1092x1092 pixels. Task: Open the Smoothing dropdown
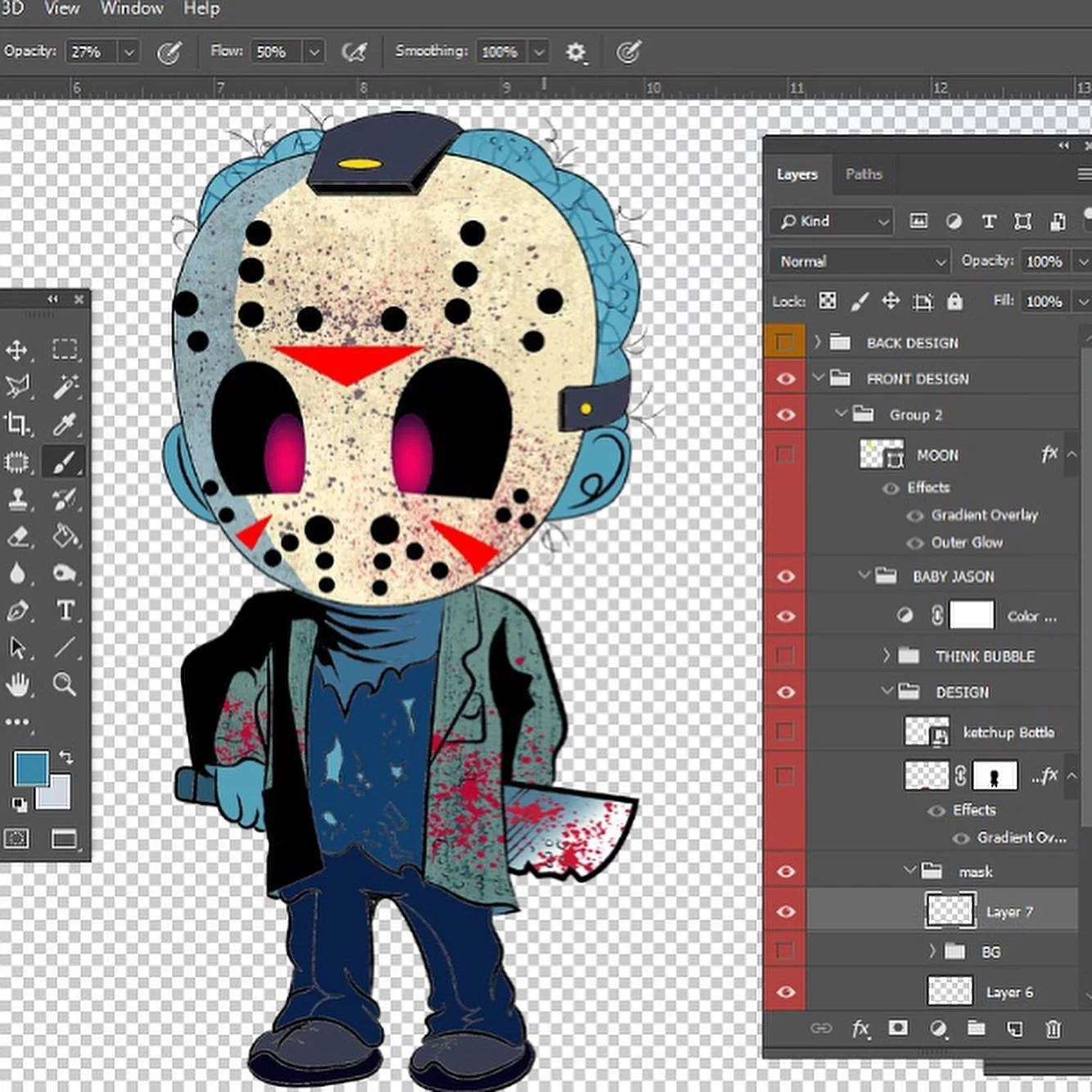click(539, 52)
